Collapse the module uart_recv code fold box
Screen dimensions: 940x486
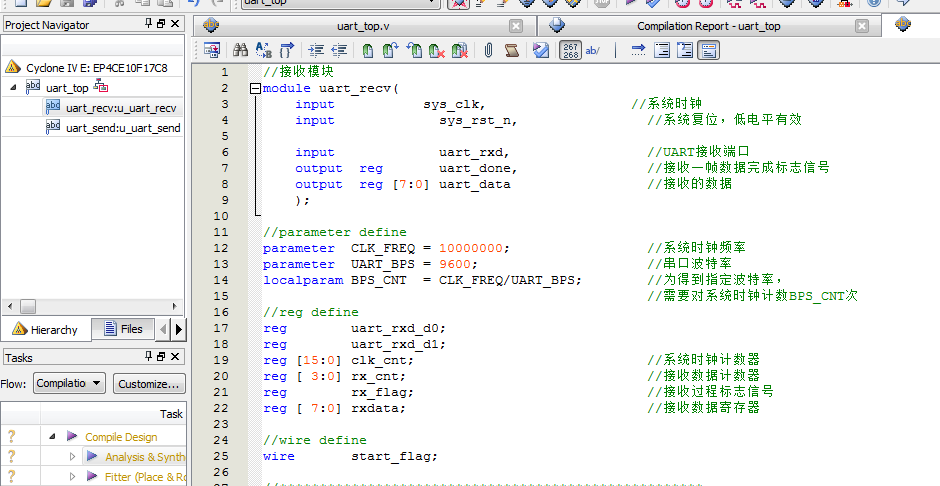click(x=254, y=88)
